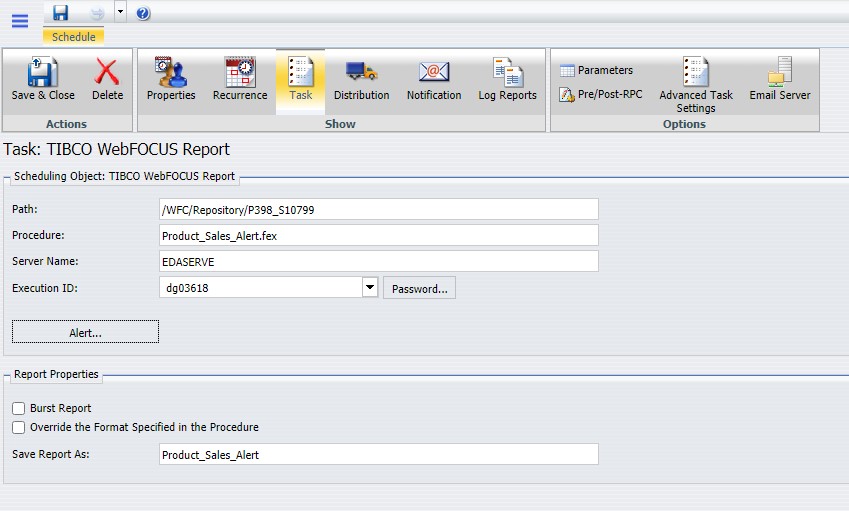Select the Task ribbon button
Screen dimensions: 849x511
[x=301, y=81]
